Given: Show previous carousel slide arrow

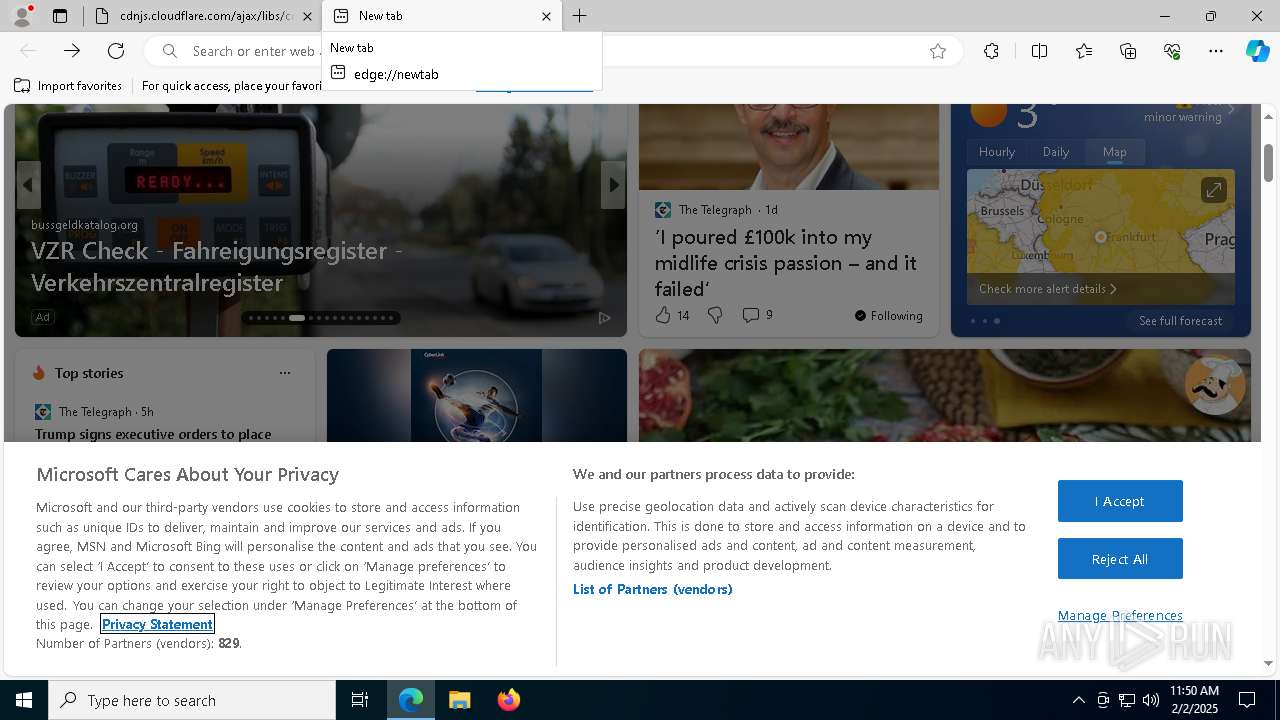Looking at the screenshot, I should (29, 185).
